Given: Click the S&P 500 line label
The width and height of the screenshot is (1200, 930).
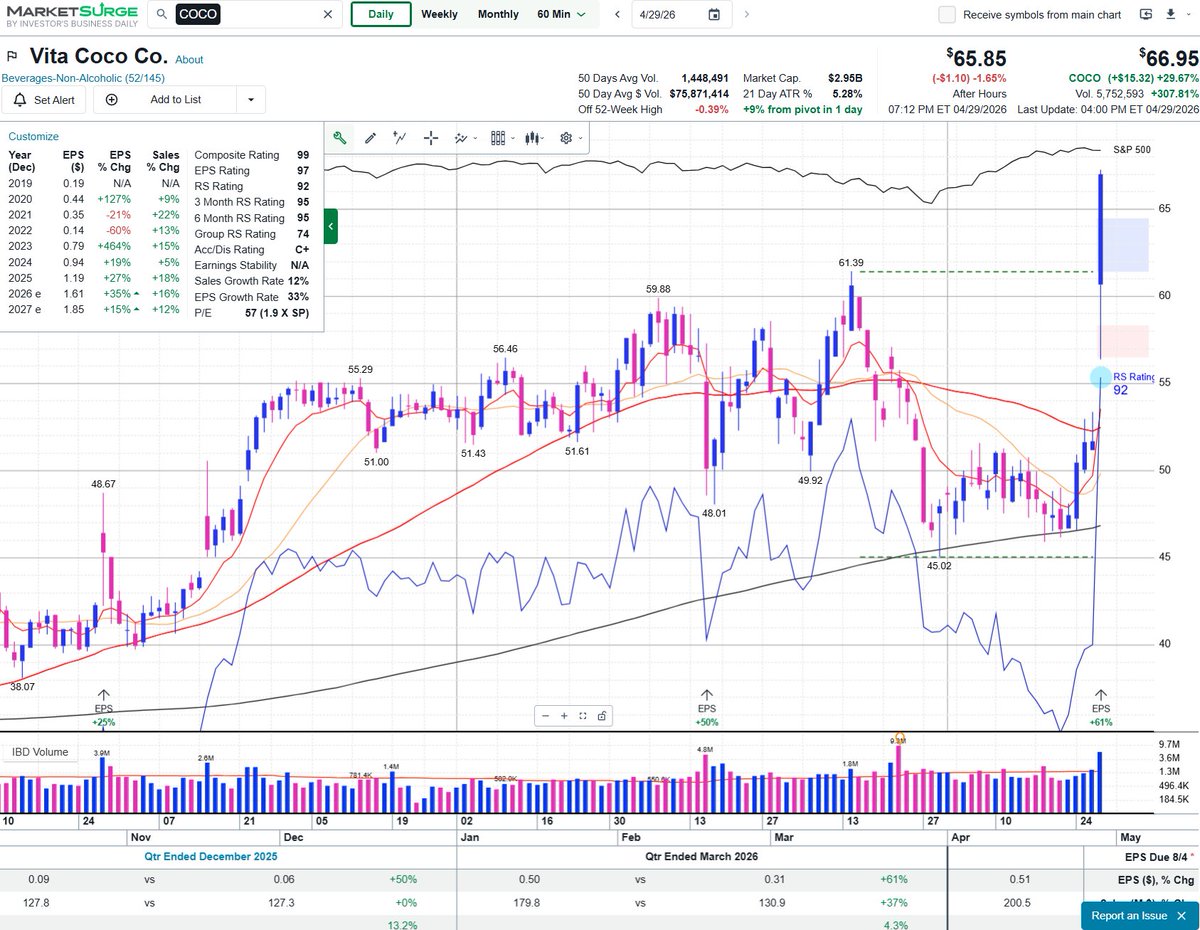Looking at the screenshot, I should 1132,150.
